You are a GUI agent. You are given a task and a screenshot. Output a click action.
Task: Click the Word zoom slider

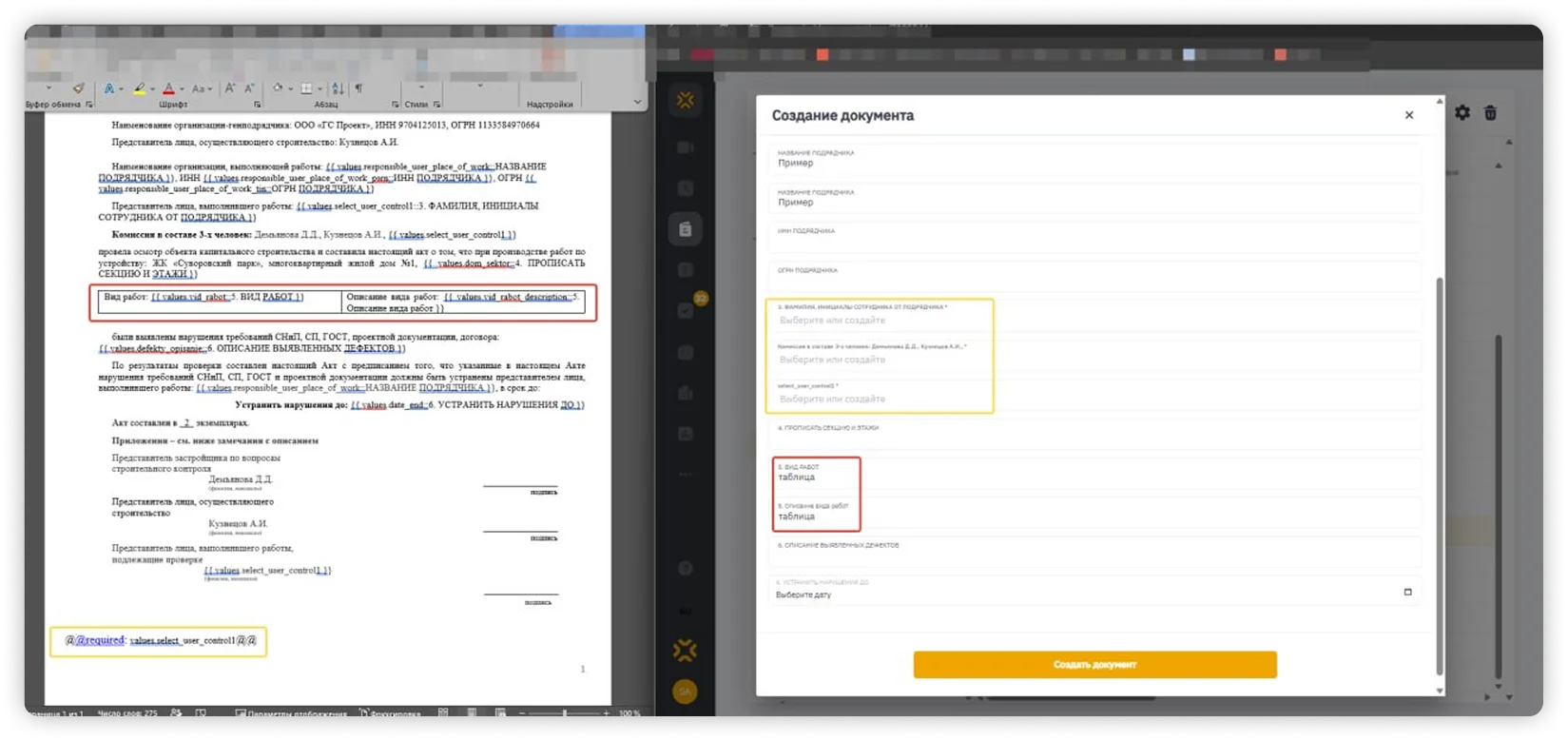564,713
